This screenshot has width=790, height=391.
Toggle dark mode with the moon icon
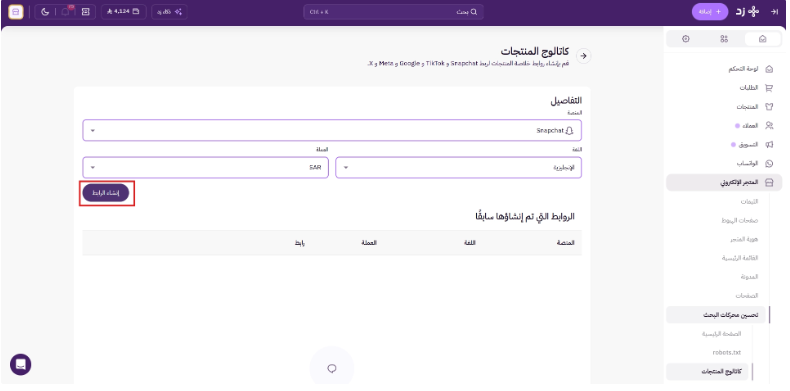point(45,12)
